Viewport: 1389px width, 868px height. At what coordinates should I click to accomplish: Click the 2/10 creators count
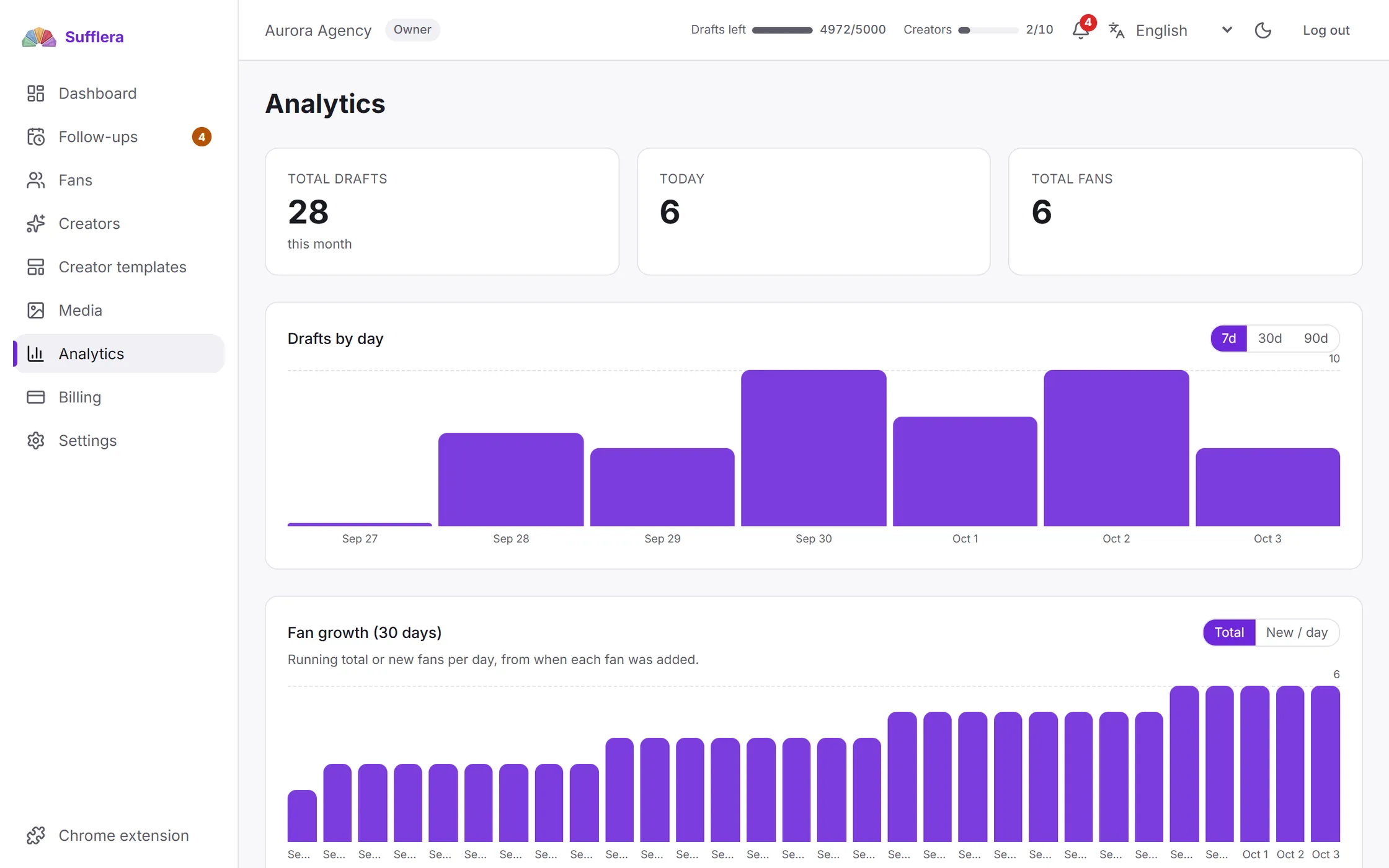[1039, 30]
